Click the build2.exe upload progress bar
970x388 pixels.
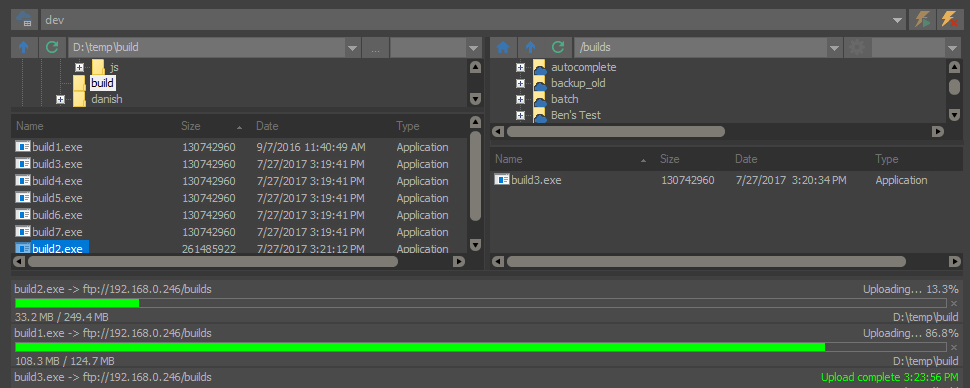480,303
